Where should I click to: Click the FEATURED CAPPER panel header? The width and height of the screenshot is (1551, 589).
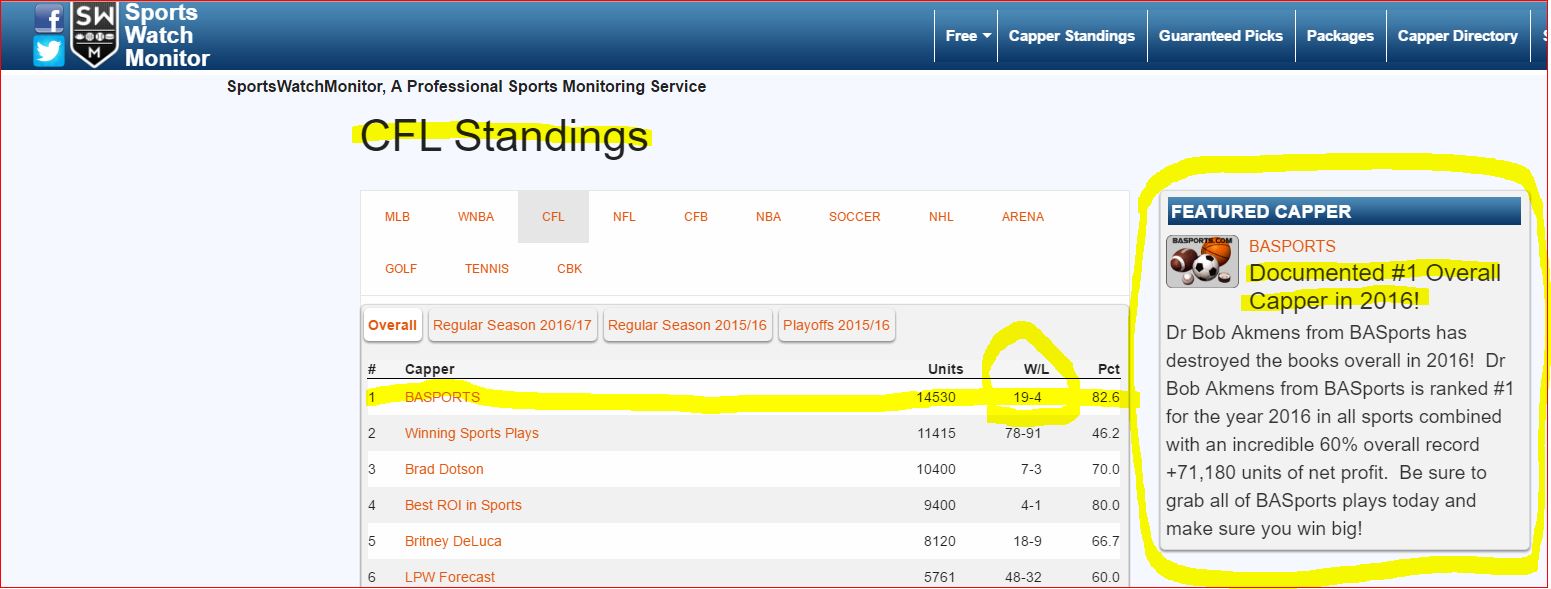(x=1344, y=211)
